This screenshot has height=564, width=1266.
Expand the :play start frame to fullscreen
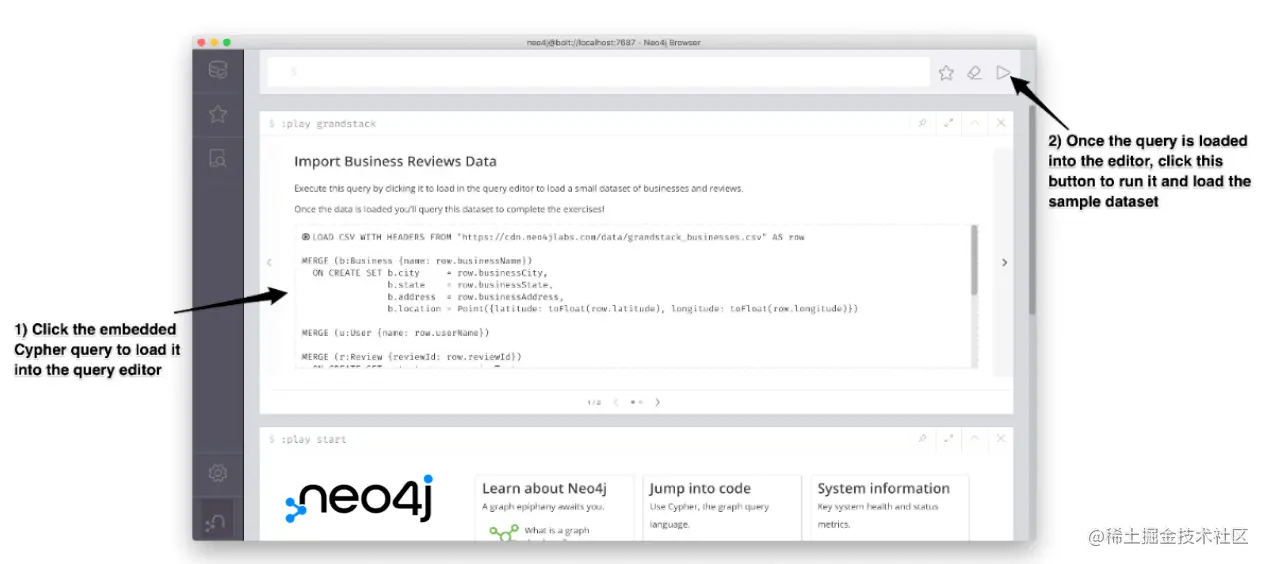point(948,439)
